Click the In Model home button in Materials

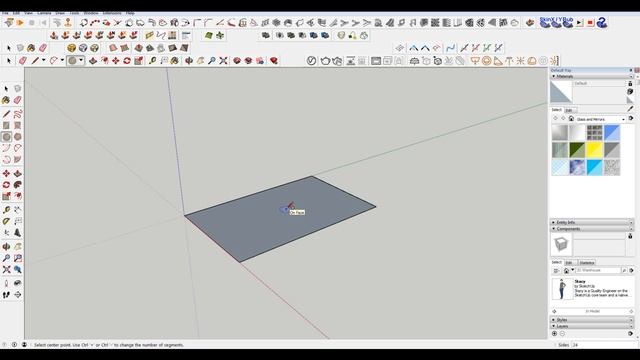tap(571, 119)
